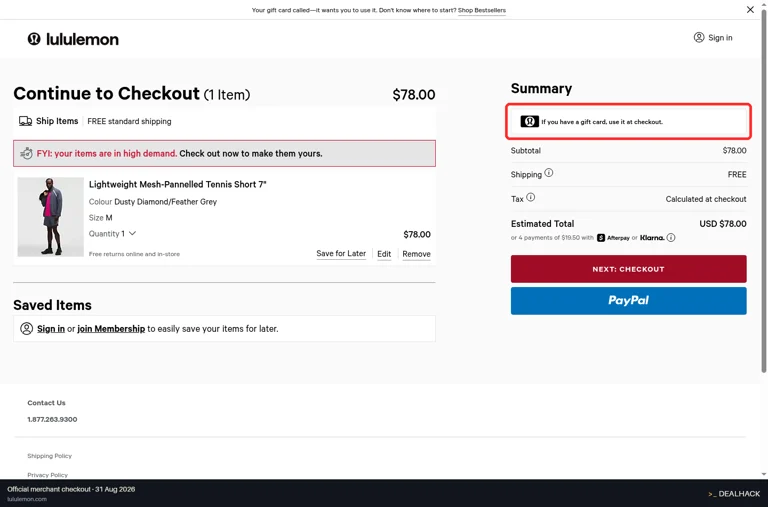The image size is (768, 507).
Task: Click join Membership link
Action: pyautogui.click(x=111, y=329)
